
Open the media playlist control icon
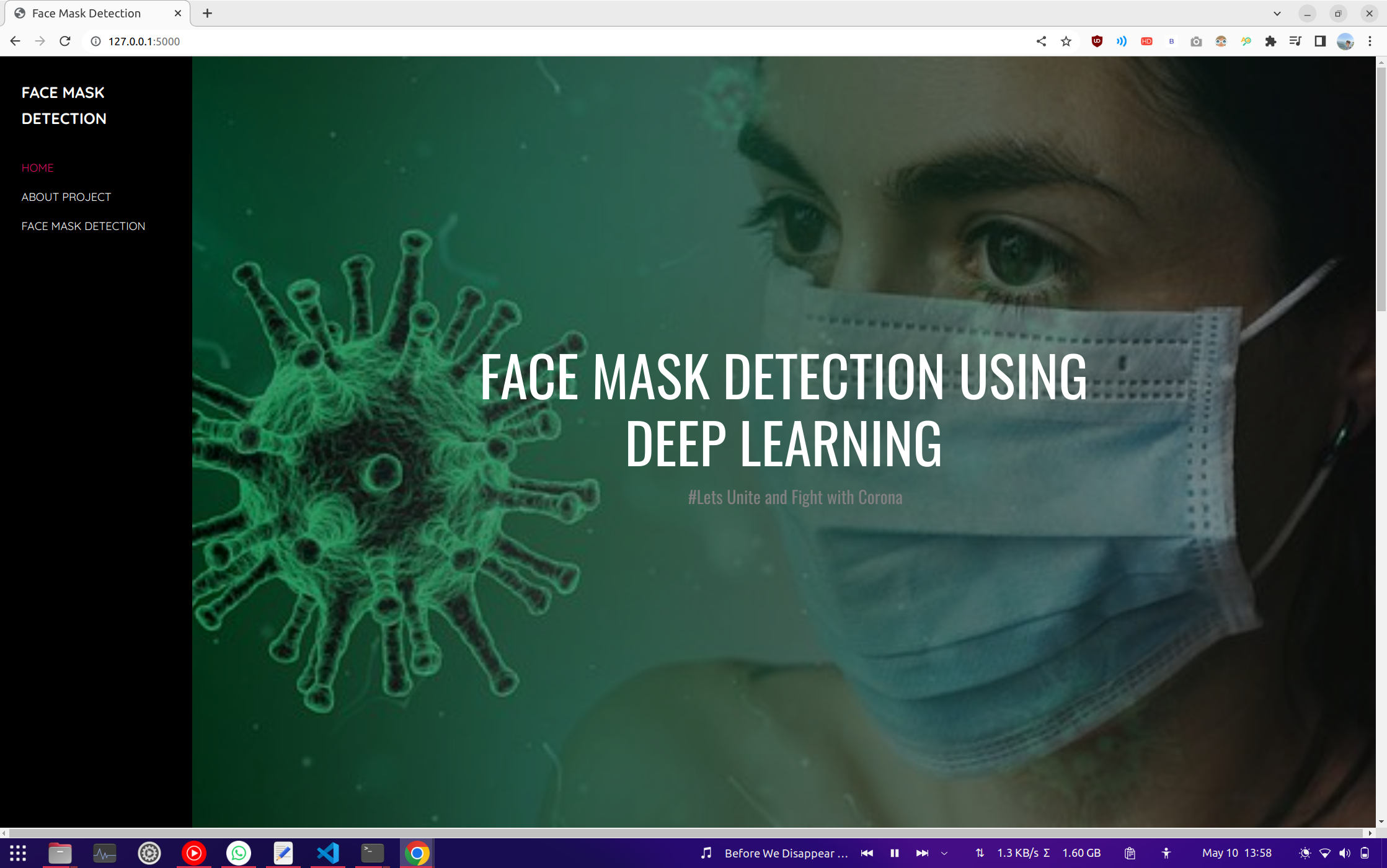[1295, 41]
